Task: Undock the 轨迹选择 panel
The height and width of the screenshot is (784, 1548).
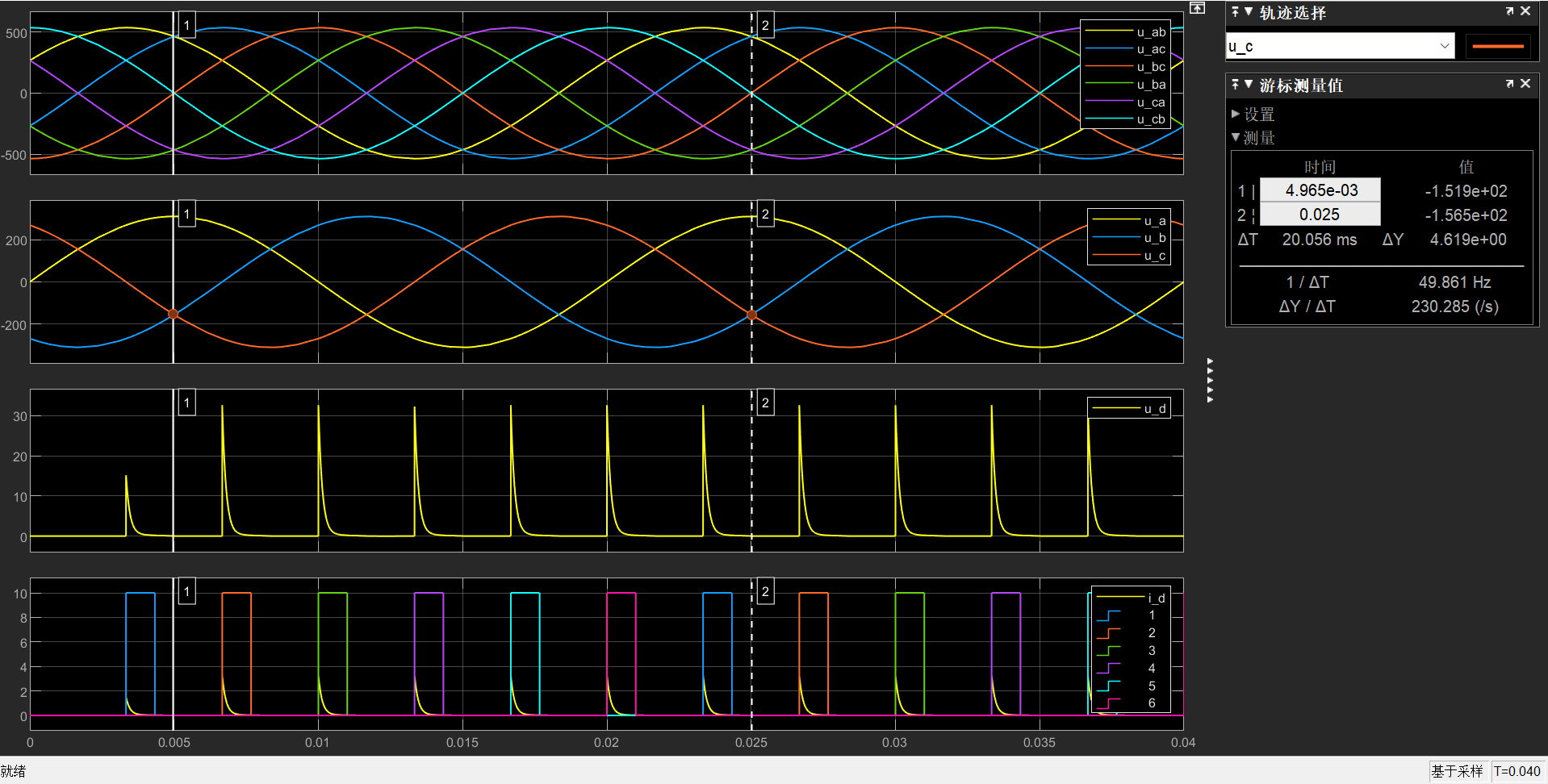Action: pos(1509,11)
